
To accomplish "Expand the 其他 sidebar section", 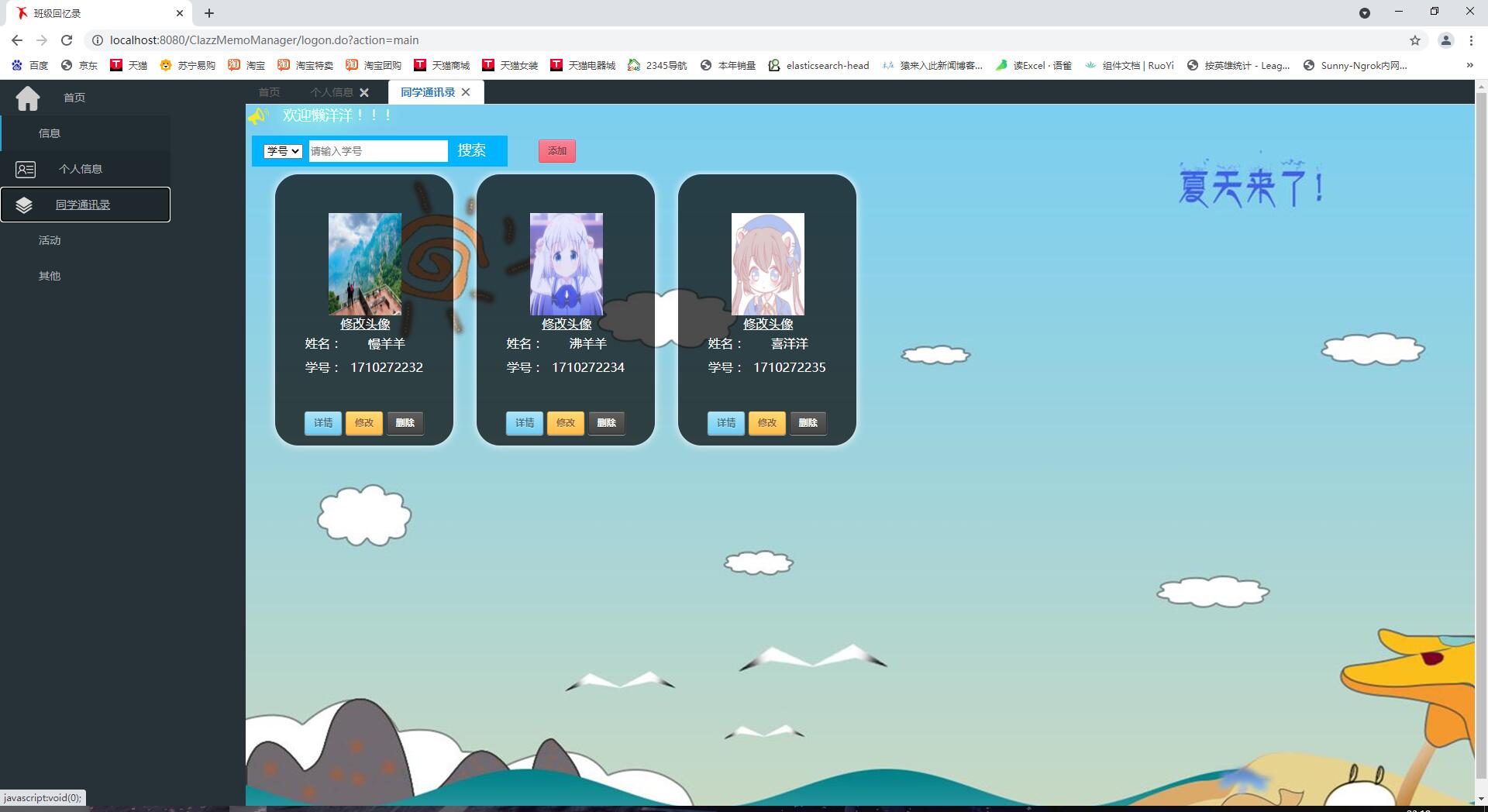I will tap(85, 276).
